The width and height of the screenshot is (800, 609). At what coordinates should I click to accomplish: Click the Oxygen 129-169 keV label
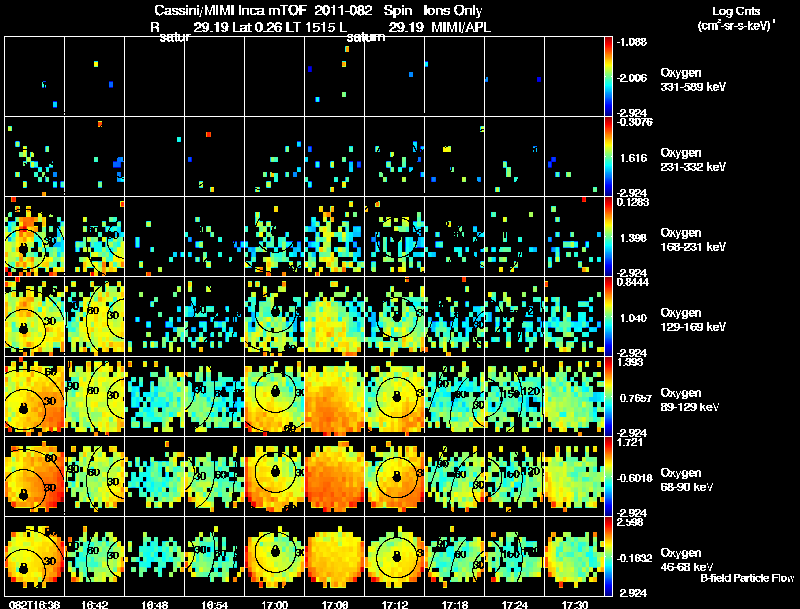693,319
